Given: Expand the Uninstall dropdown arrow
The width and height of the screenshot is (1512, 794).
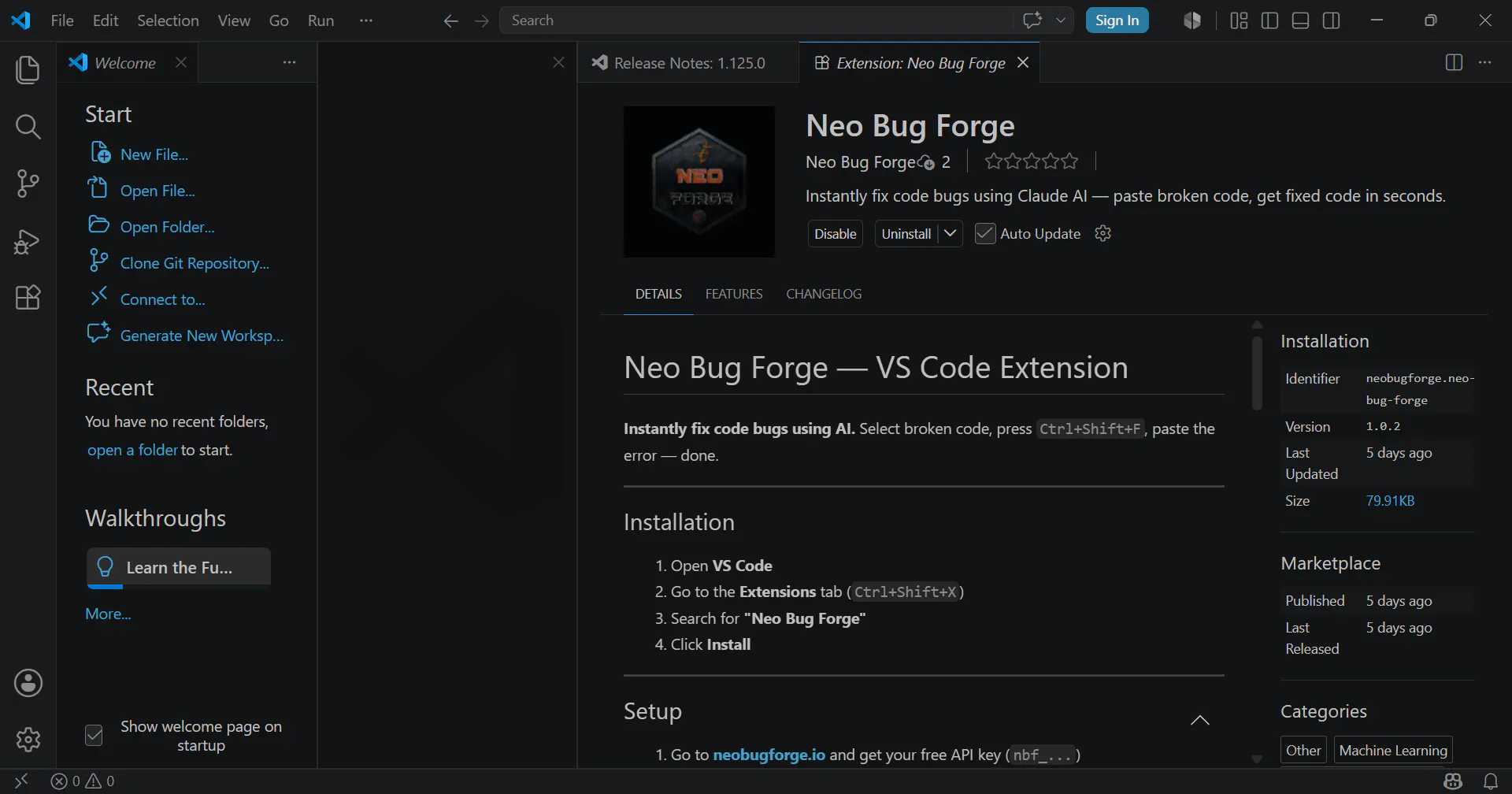Looking at the screenshot, I should (x=951, y=233).
